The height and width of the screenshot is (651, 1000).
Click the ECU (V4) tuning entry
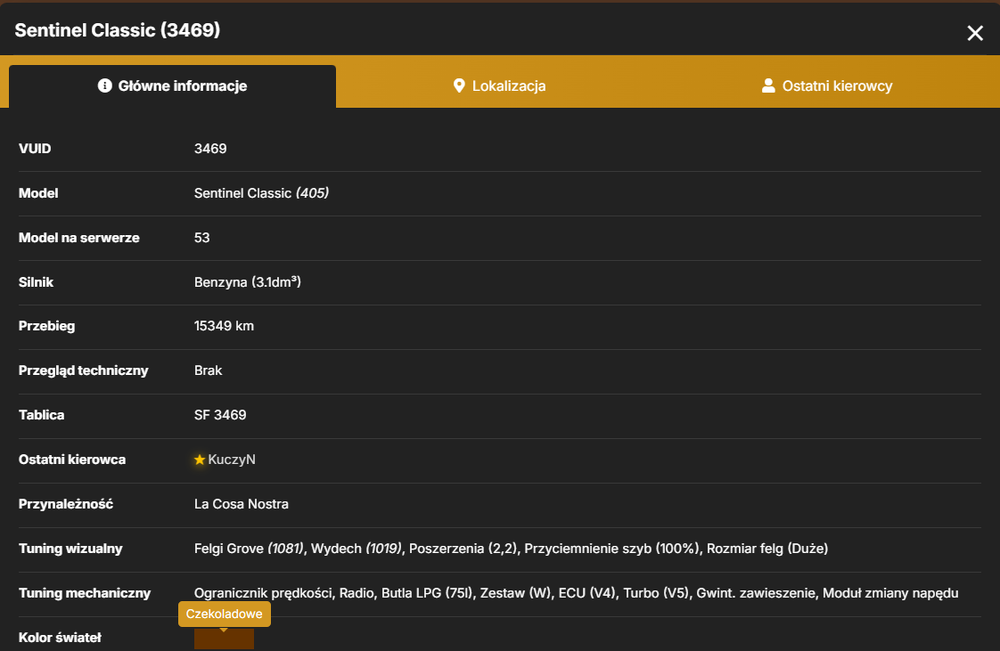(587, 593)
